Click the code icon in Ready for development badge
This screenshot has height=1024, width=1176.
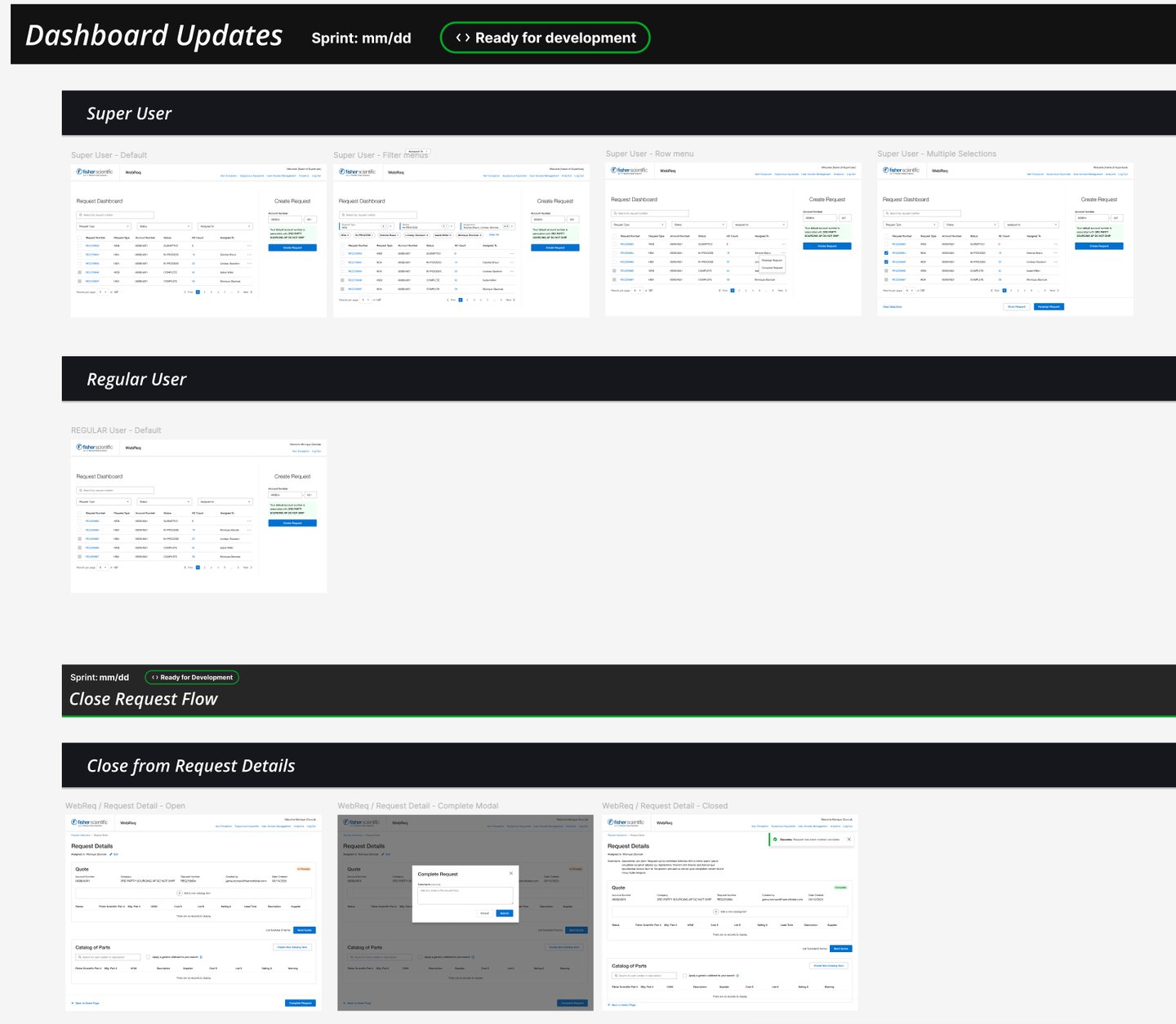464,37
